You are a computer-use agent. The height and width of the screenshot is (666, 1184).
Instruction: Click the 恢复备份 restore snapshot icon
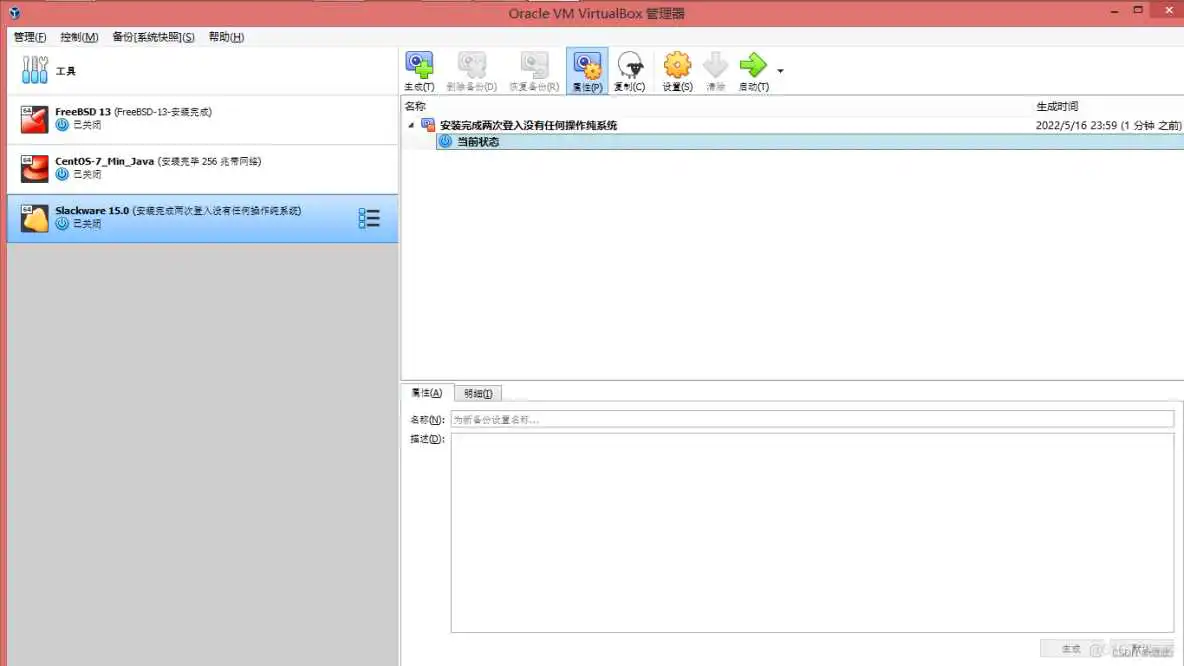click(x=534, y=70)
